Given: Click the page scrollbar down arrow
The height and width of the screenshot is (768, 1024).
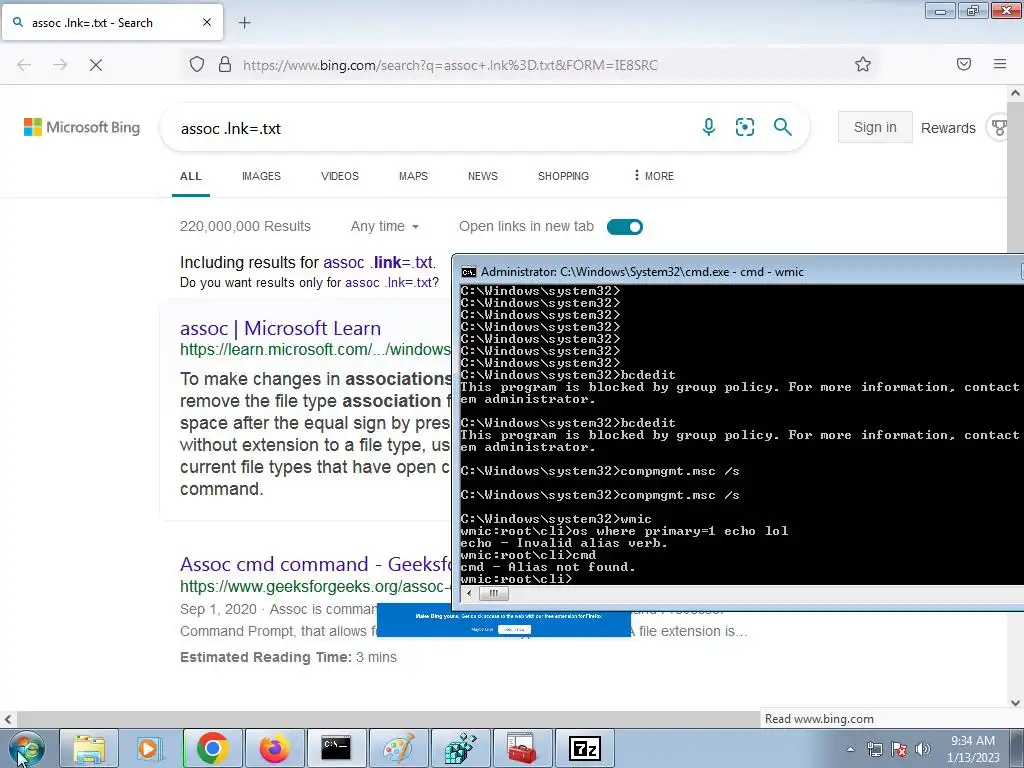Looking at the screenshot, I should (1016, 703).
